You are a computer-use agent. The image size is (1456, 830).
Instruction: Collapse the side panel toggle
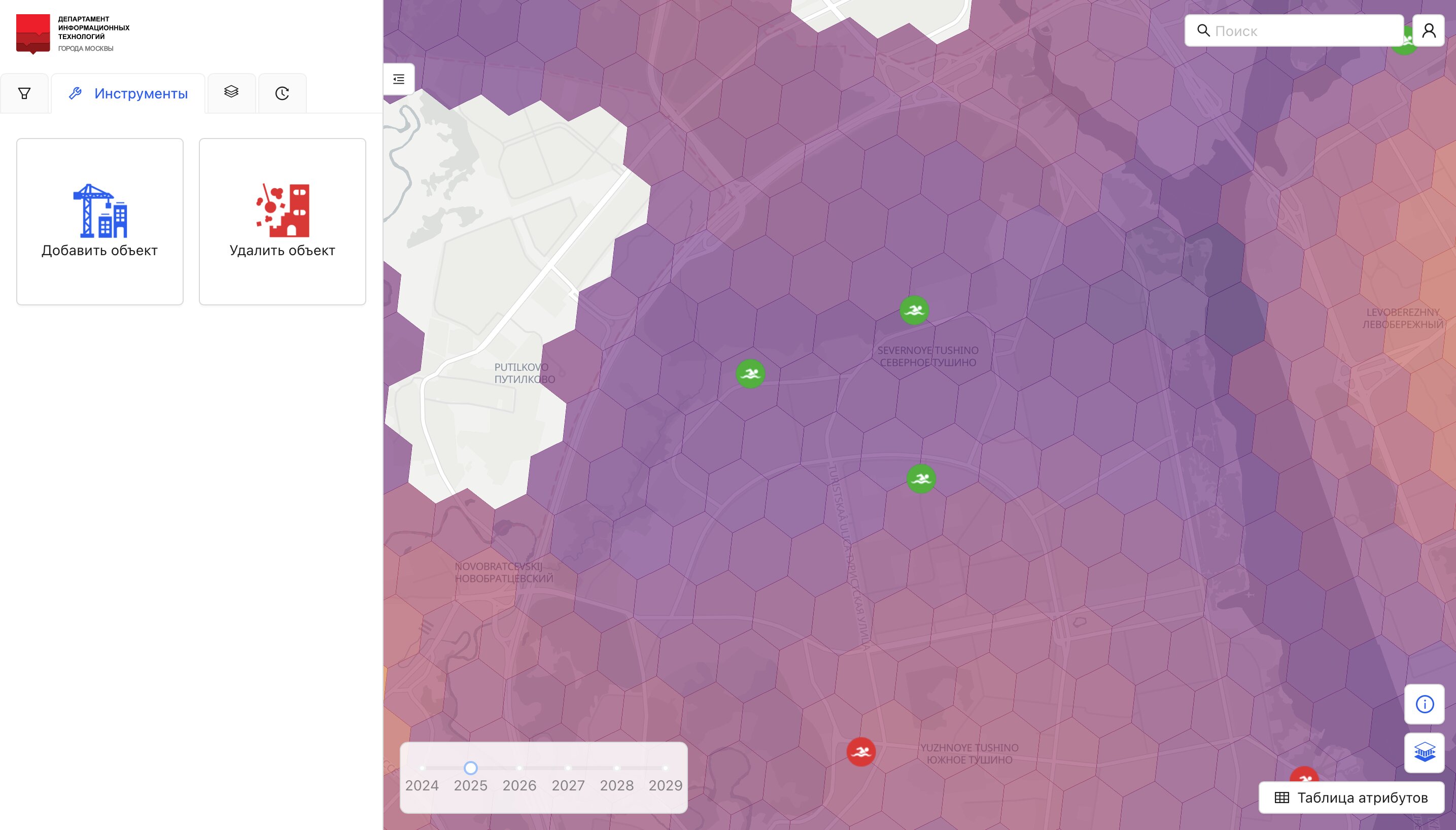pyautogui.click(x=399, y=79)
